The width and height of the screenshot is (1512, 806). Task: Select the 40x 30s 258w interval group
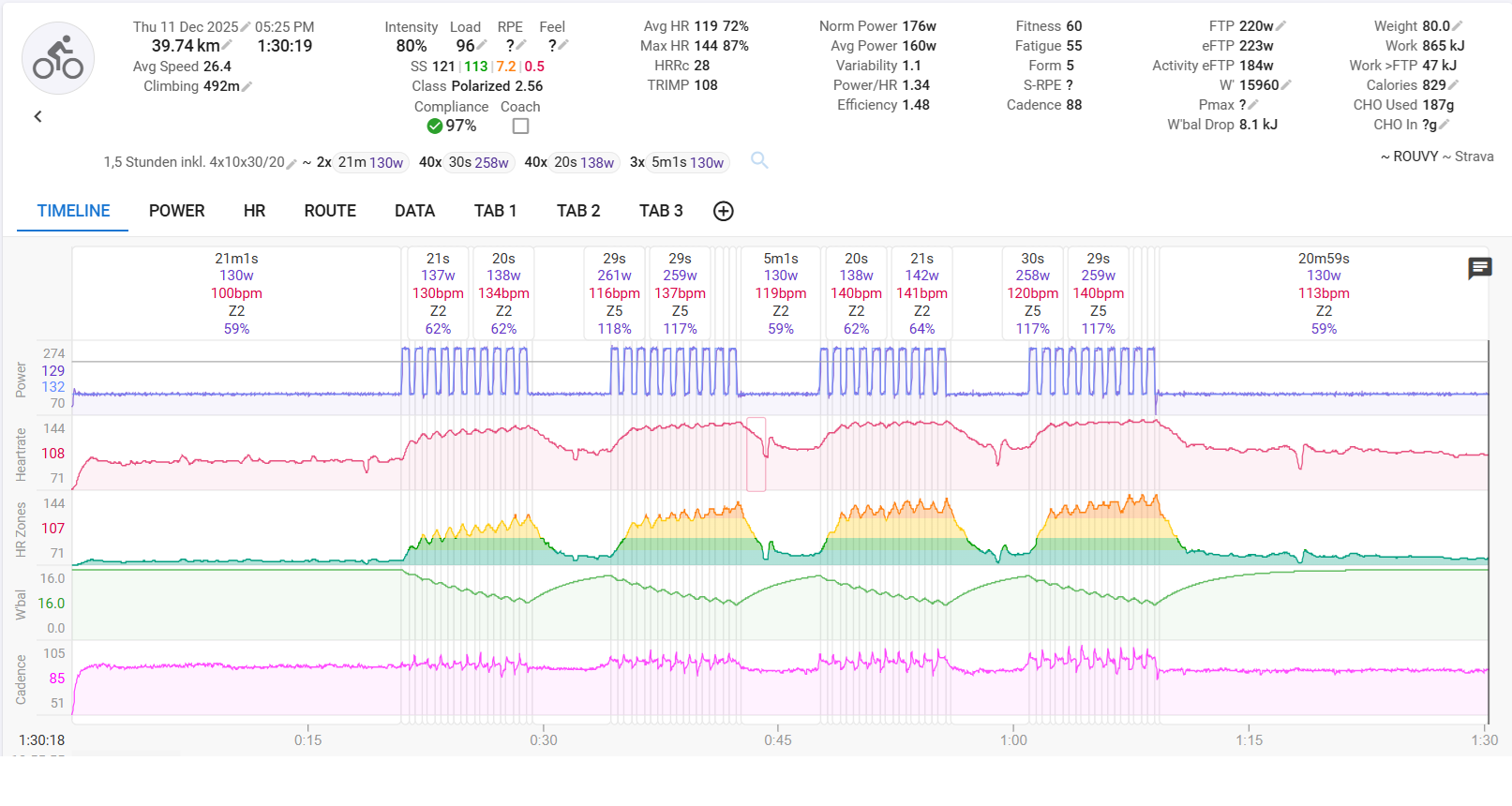point(464,162)
